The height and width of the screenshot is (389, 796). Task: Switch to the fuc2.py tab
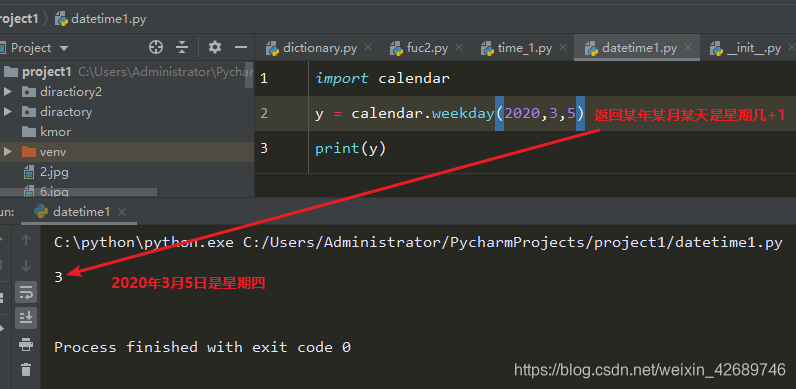click(x=419, y=48)
